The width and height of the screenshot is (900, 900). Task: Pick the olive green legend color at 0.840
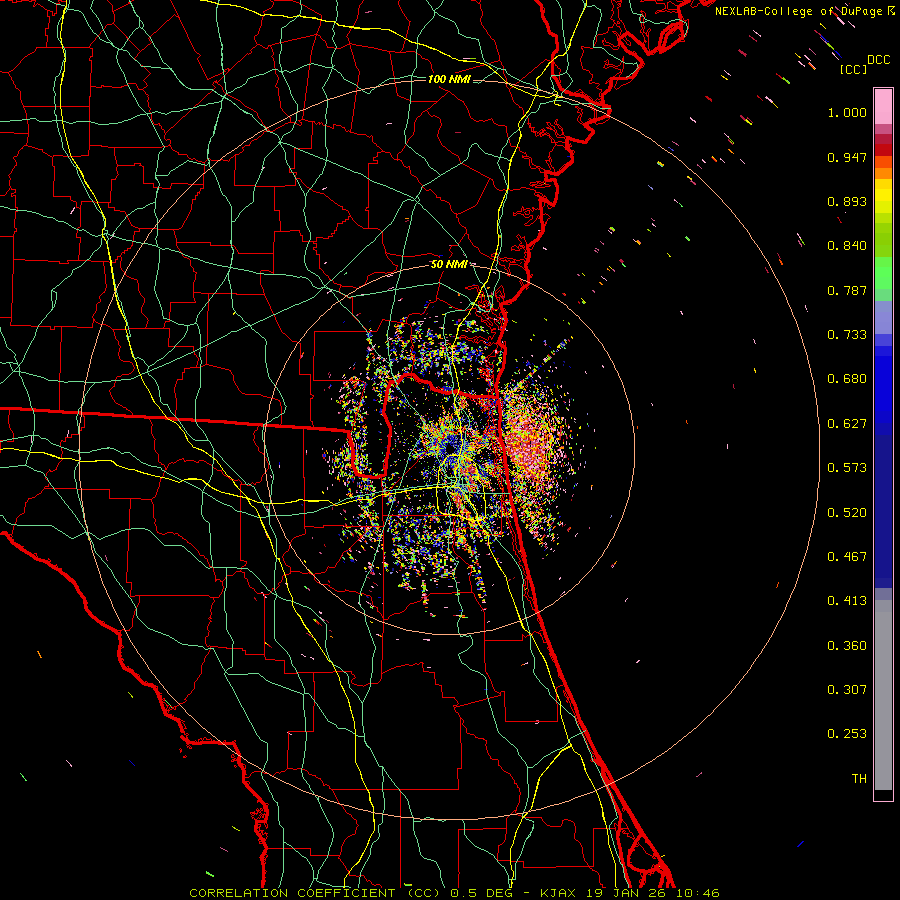883,240
